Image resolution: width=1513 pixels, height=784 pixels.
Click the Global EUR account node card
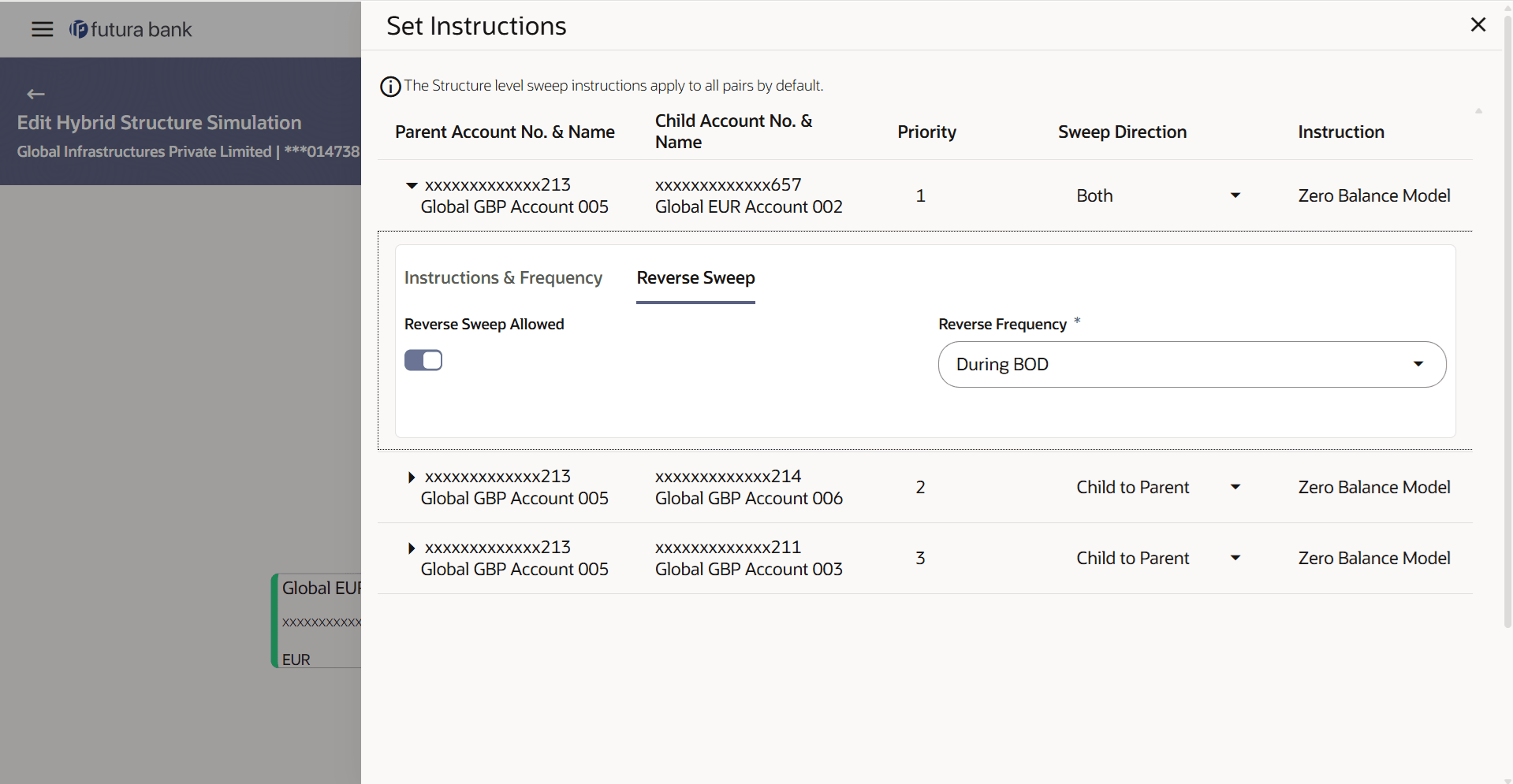click(x=317, y=621)
